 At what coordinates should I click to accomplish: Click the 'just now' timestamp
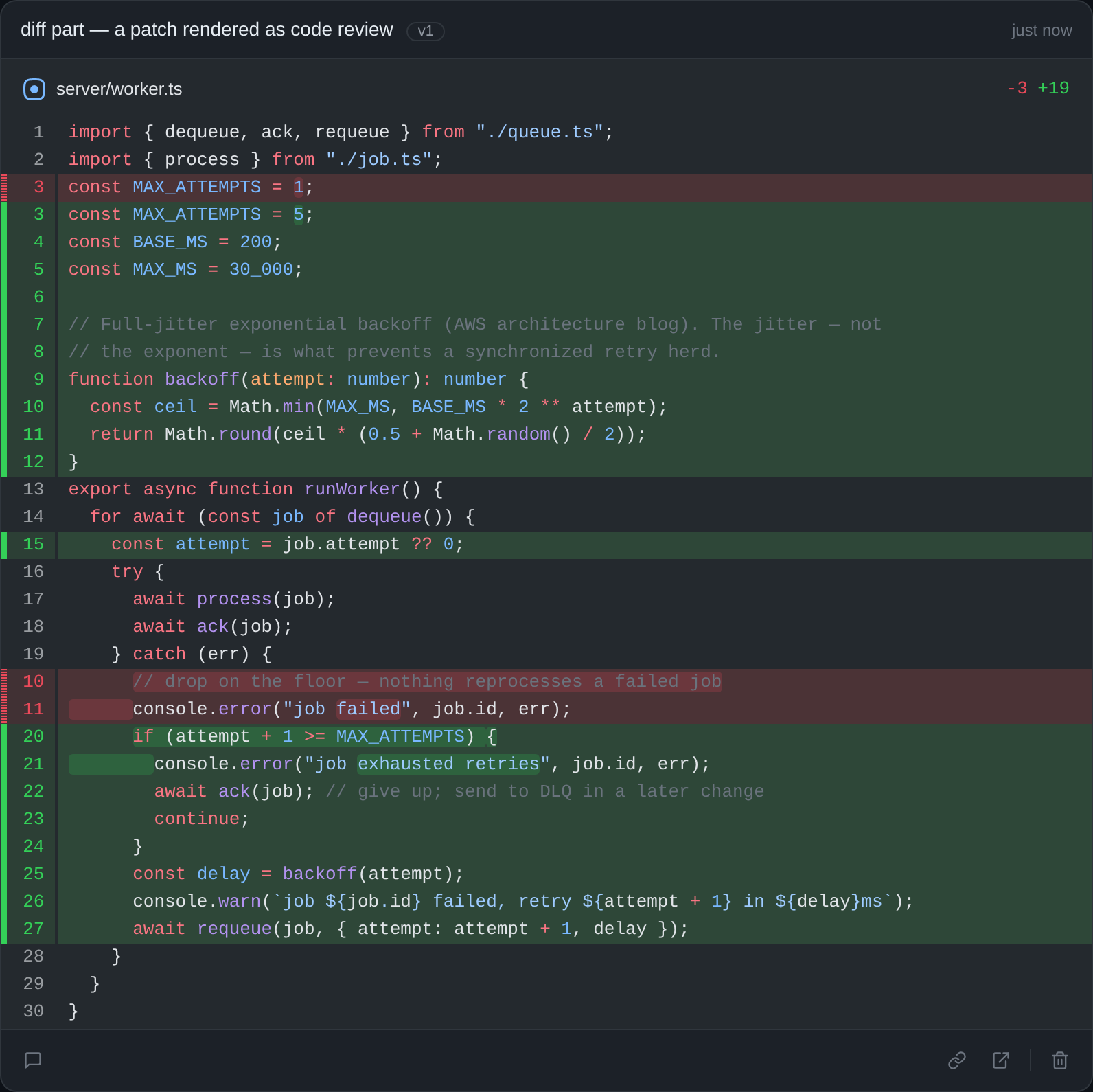1042,30
